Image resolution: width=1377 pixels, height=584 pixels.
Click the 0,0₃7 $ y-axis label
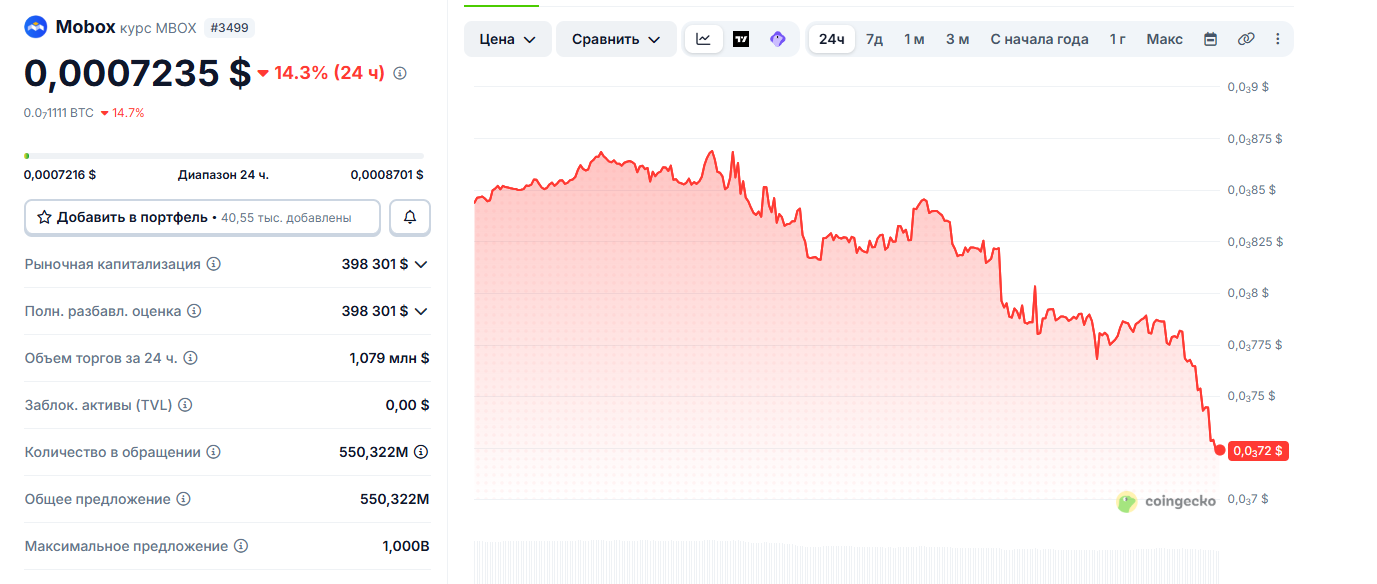(1248, 499)
